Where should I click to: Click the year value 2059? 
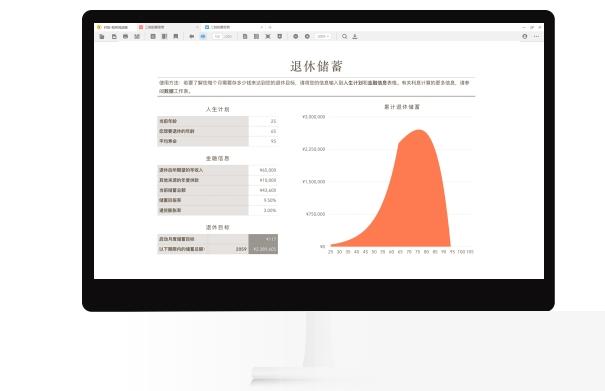[241, 249]
